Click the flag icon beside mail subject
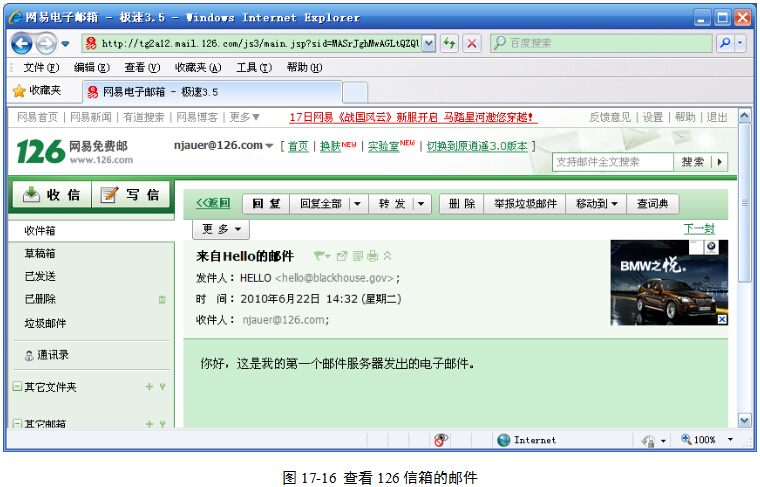The image size is (760, 487). [x=322, y=256]
